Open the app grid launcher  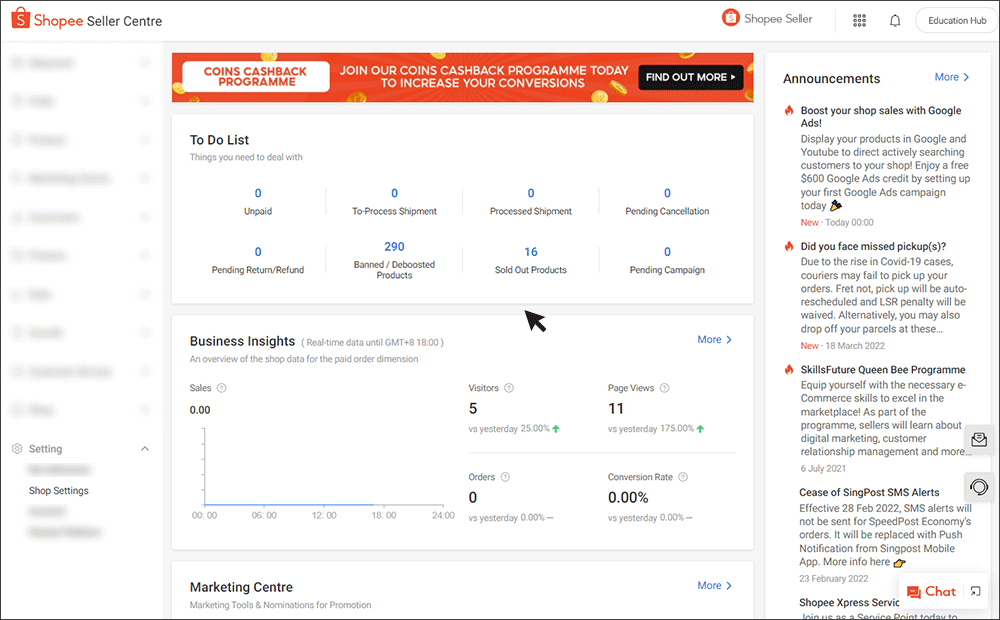click(x=859, y=19)
